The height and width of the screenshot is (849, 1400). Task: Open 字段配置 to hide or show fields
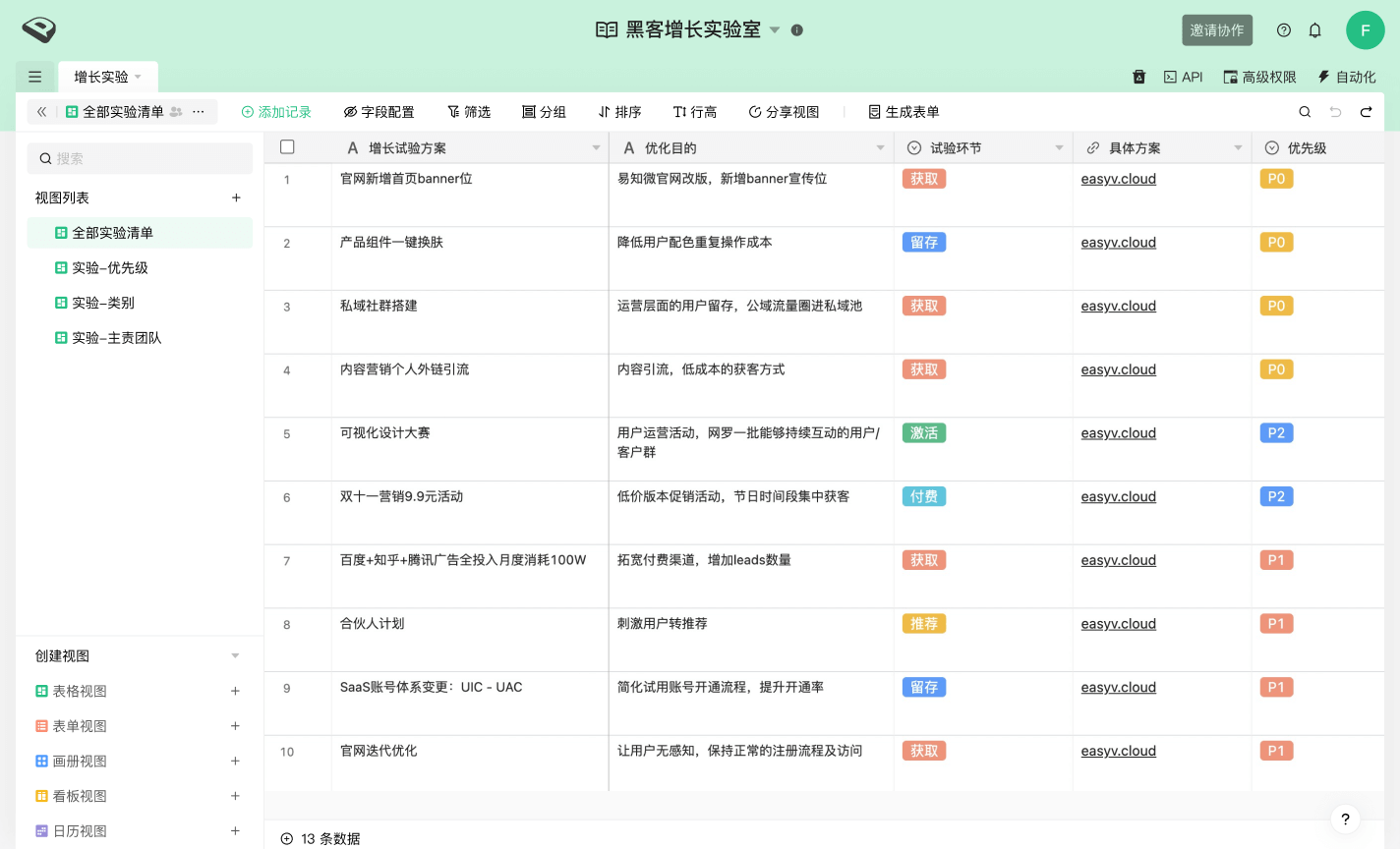pyautogui.click(x=379, y=112)
